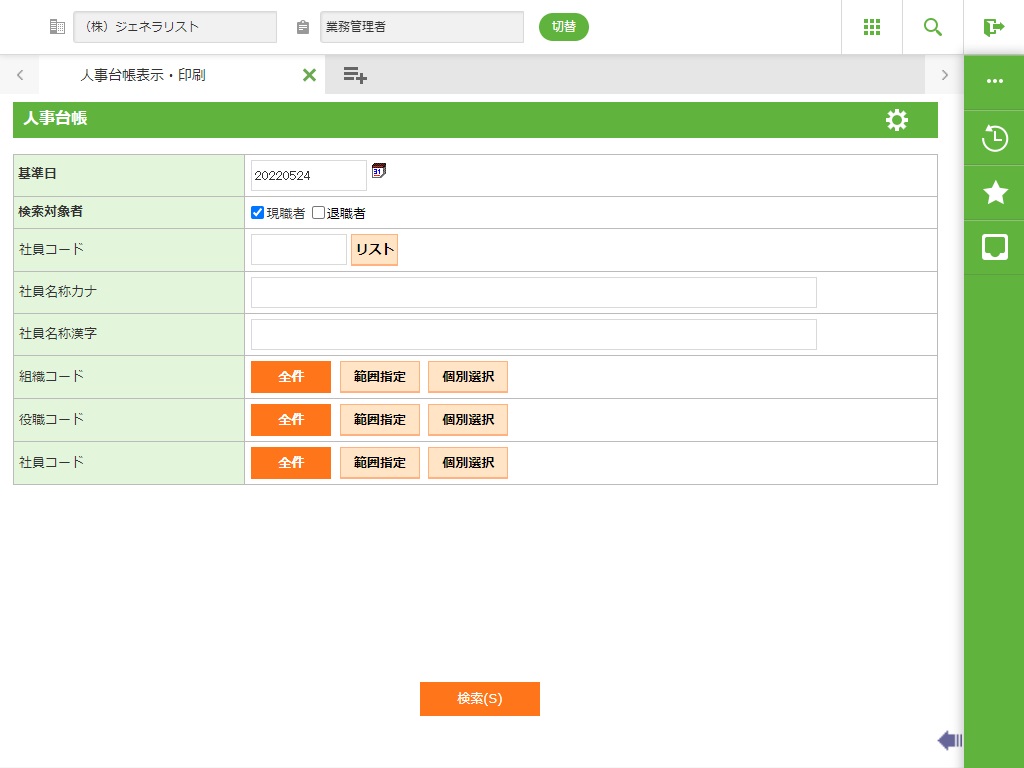
Task: Open the inbox tray icon in sidebar
Action: (x=995, y=247)
